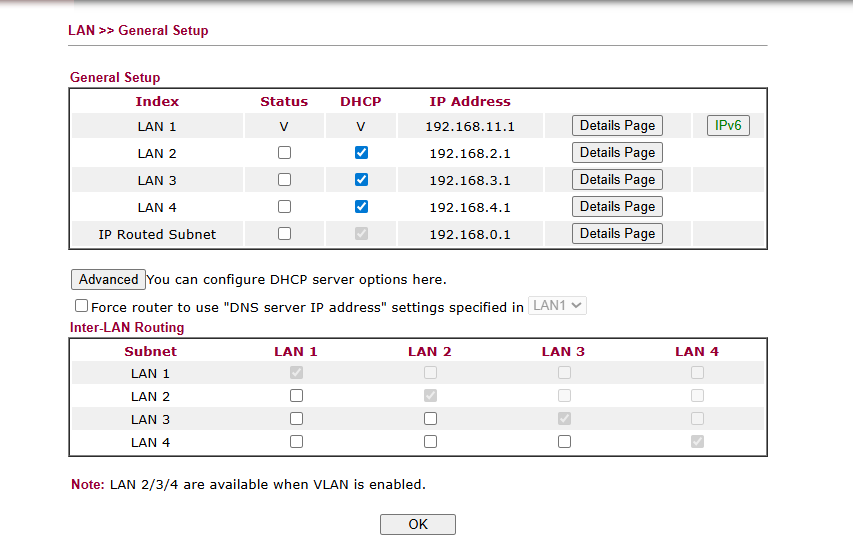Uncheck DHCP for LAN 3
This screenshot has width=853, height=559.
(361, 179)
